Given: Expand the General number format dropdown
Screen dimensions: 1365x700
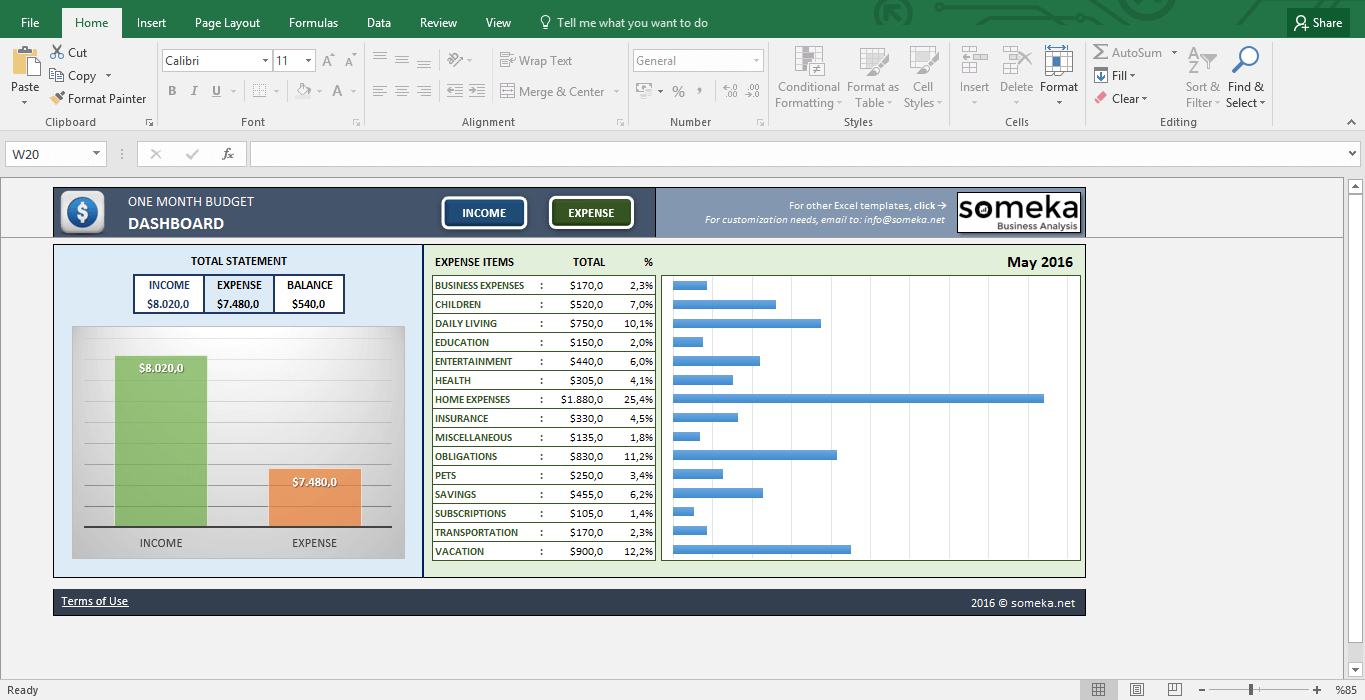Looking at the screenshot, I should pos(755,61).
